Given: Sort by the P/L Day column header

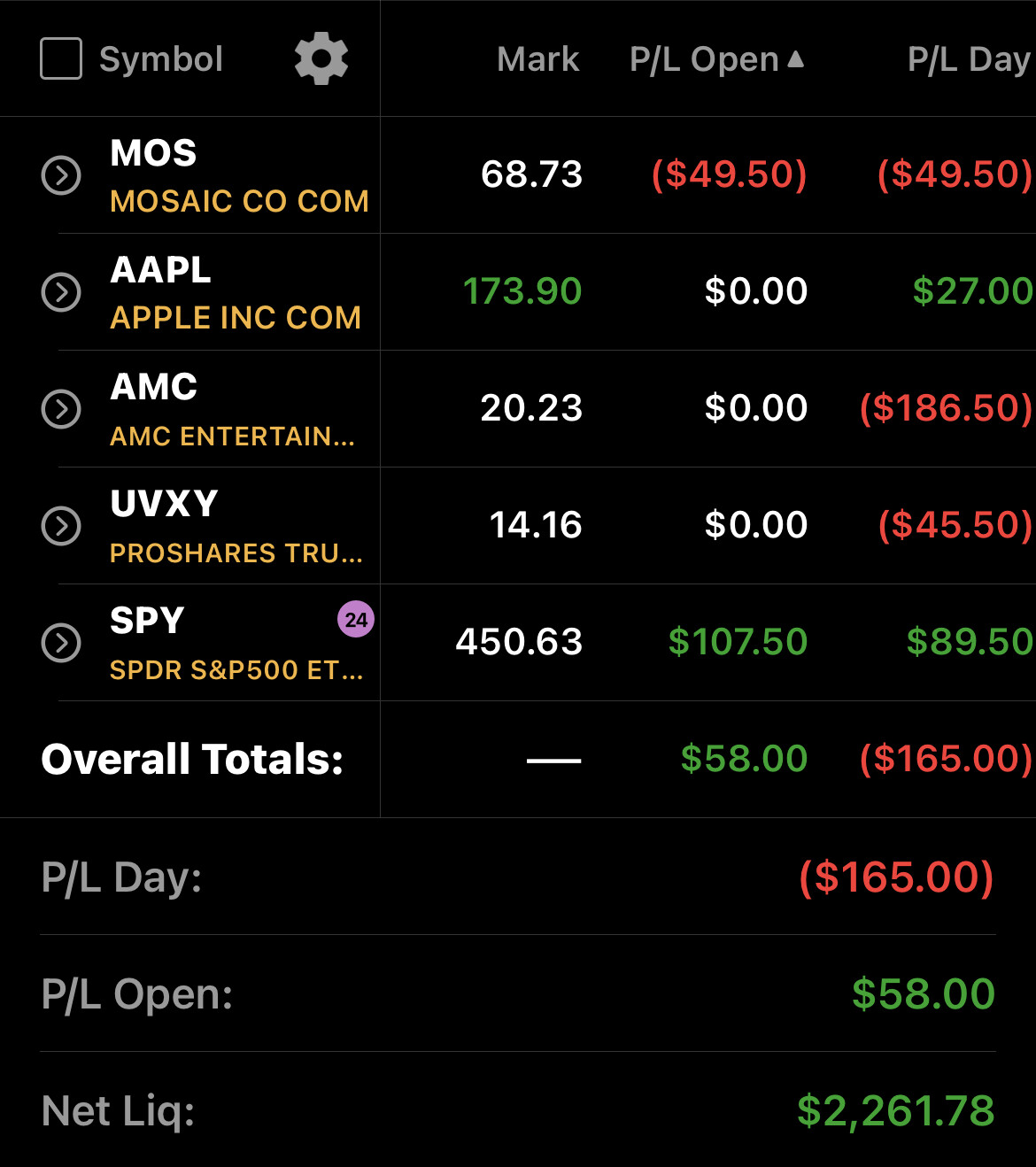Looking at the screenshot, I should [970, 59].
